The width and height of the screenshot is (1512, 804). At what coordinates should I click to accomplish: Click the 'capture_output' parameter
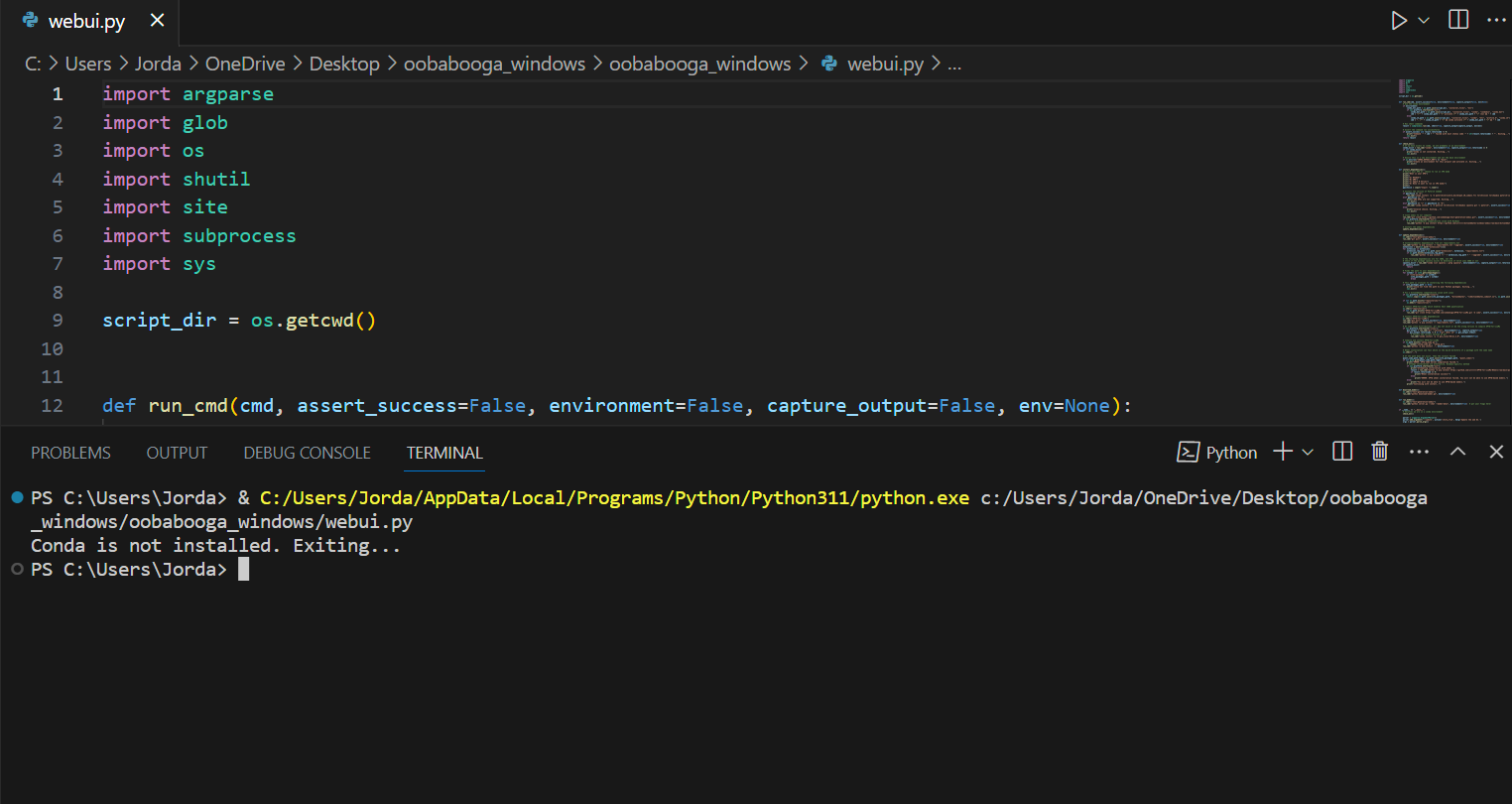(x=846, y=406)
